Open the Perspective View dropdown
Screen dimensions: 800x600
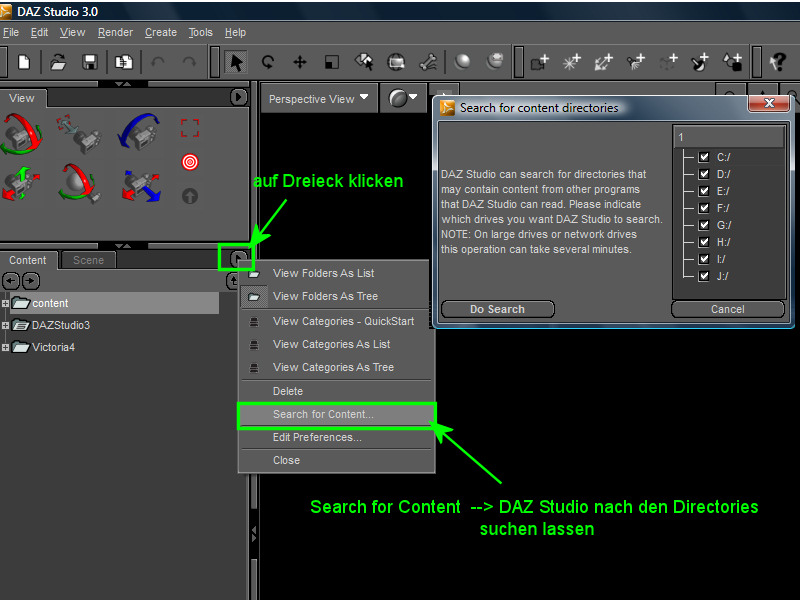[319, 98]
